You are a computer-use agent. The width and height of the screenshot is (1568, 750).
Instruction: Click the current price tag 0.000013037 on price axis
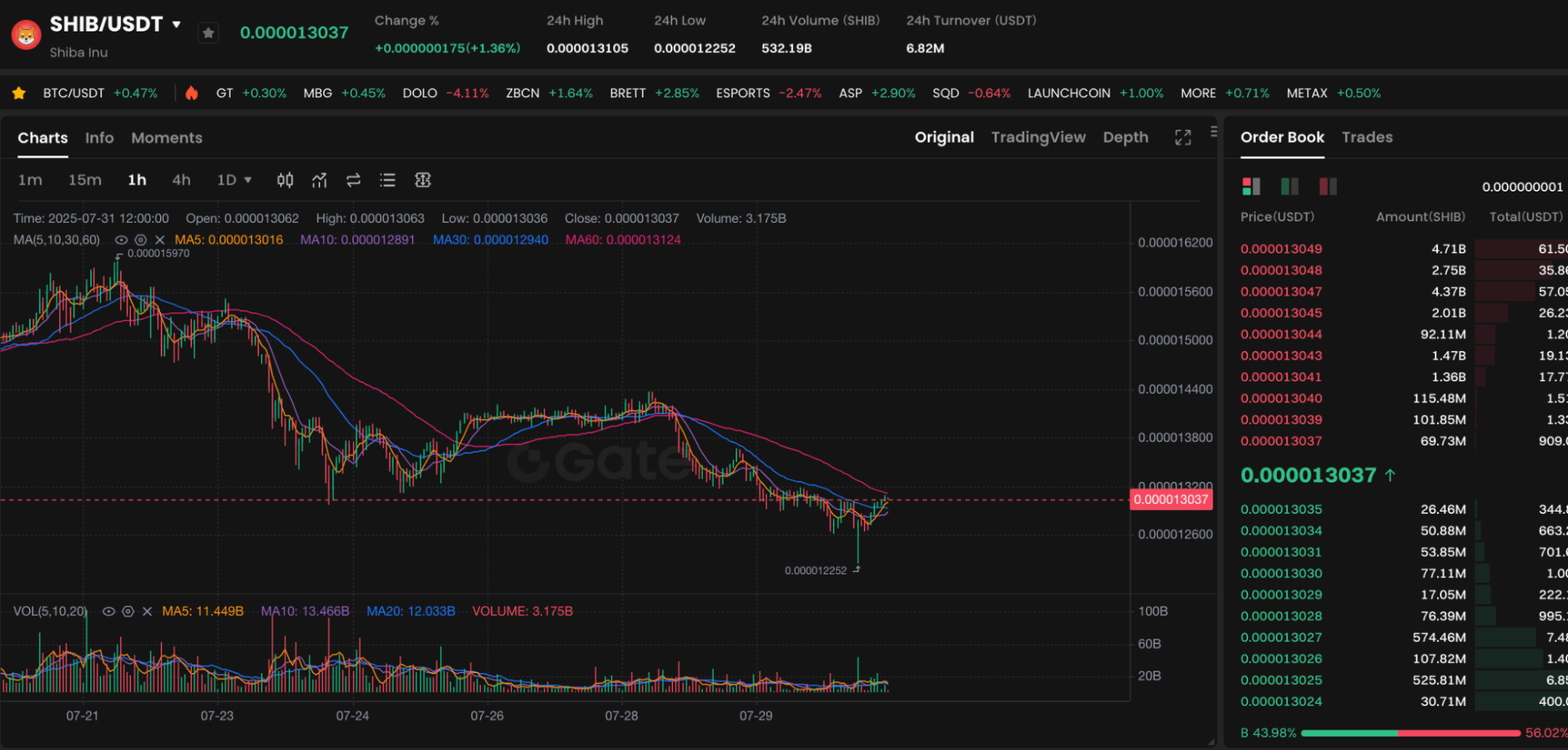[1171, 500]
